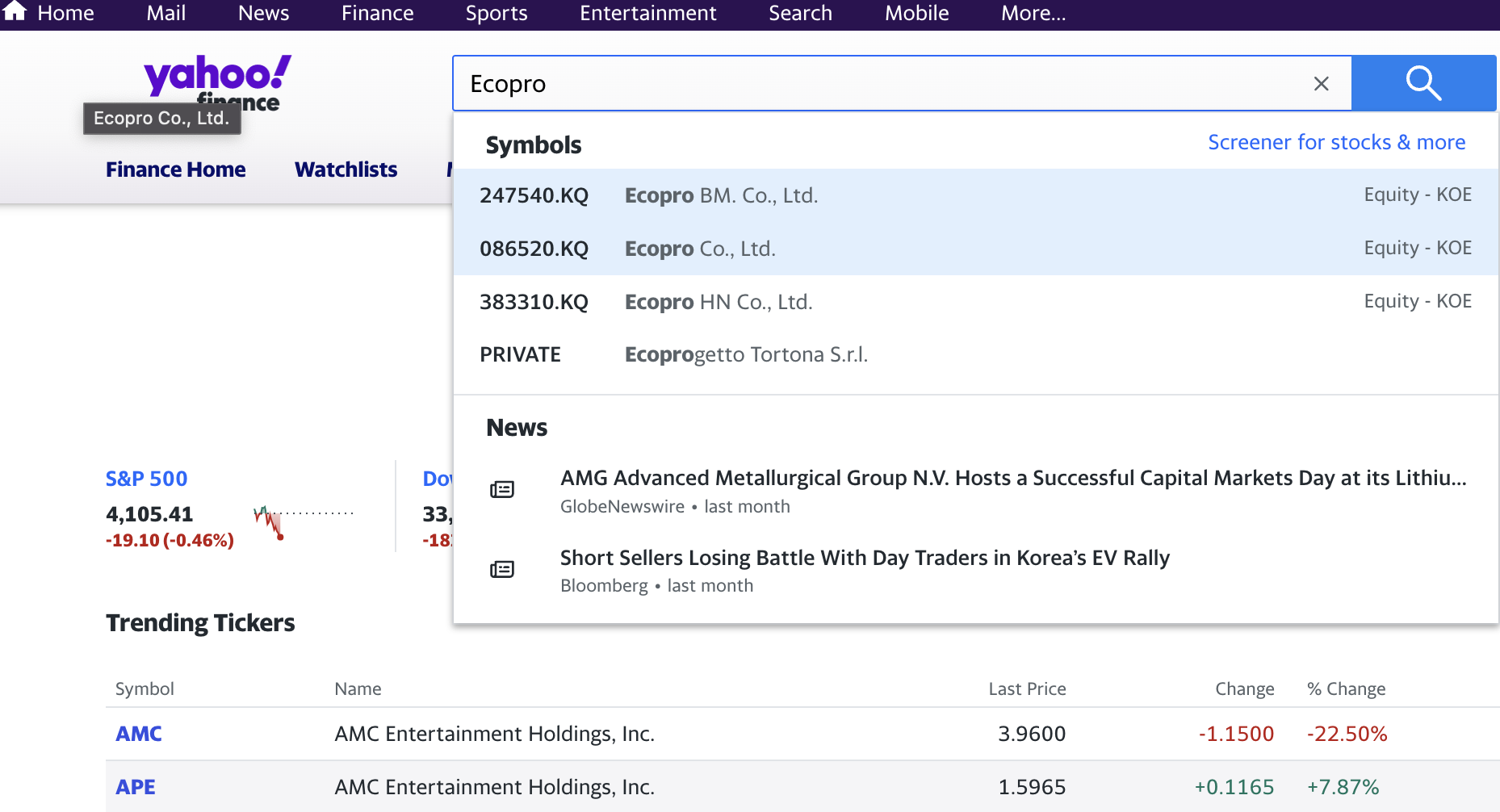Go to Finance Home tab
The height and width of the screenshot is (812, 1500).
(176, 170)
